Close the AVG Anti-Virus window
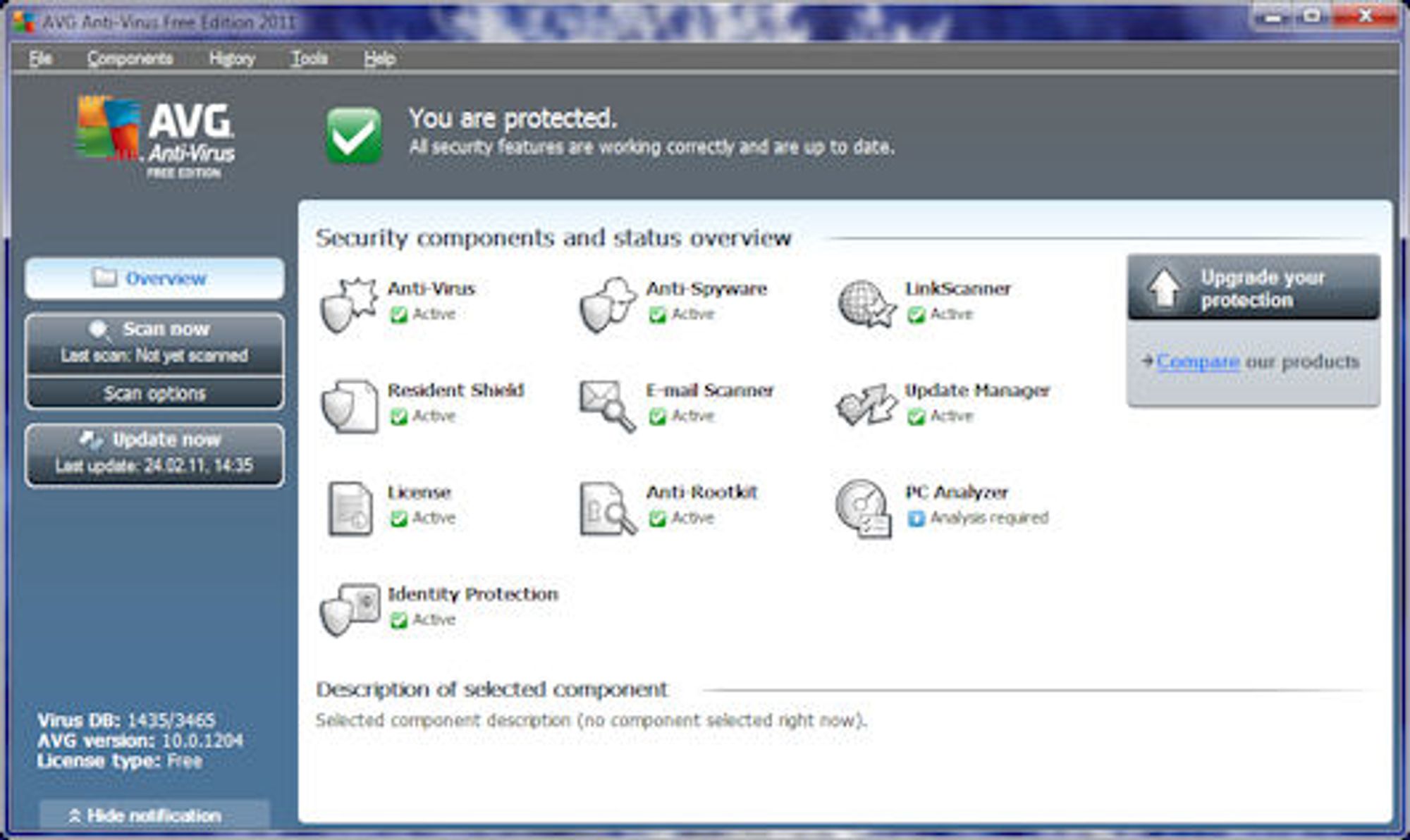The width and height of the screenshot is (1410, 840). coord(1366,16)
